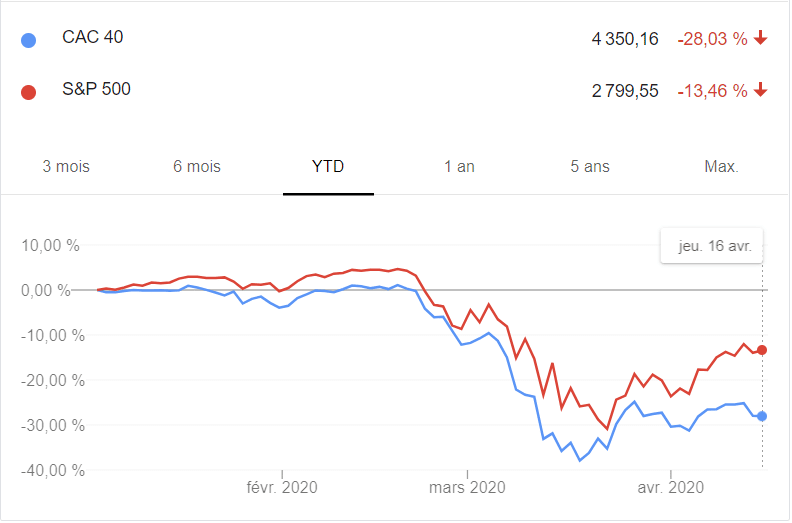Click the S&P 500 -13,46 % change
792x523 pixels.
point(712,92)
